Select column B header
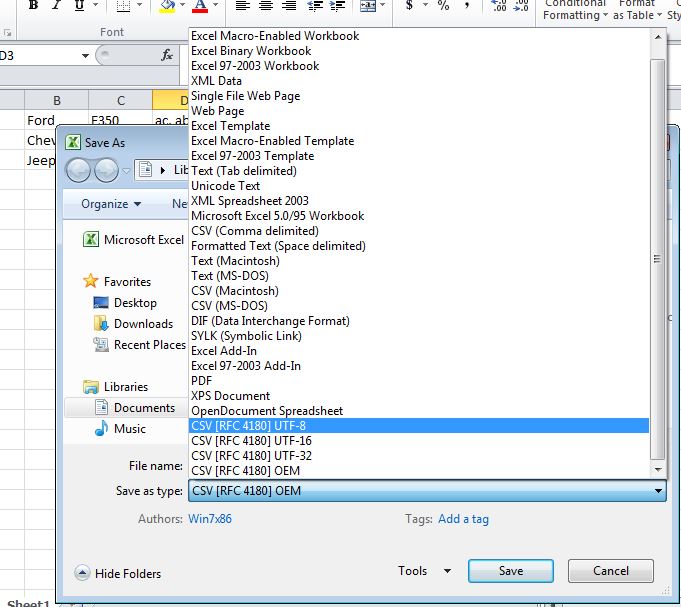This screenshot has height=607, width=681. [56, 100]
